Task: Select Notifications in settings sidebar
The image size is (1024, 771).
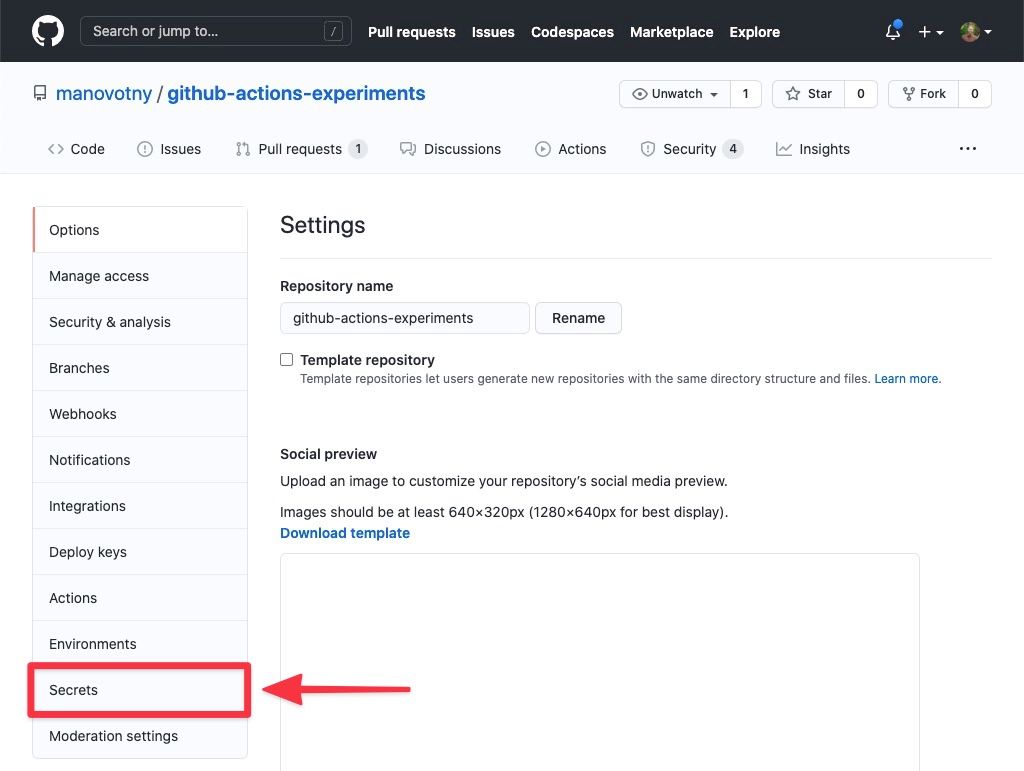Action: (x=140, y=460)
